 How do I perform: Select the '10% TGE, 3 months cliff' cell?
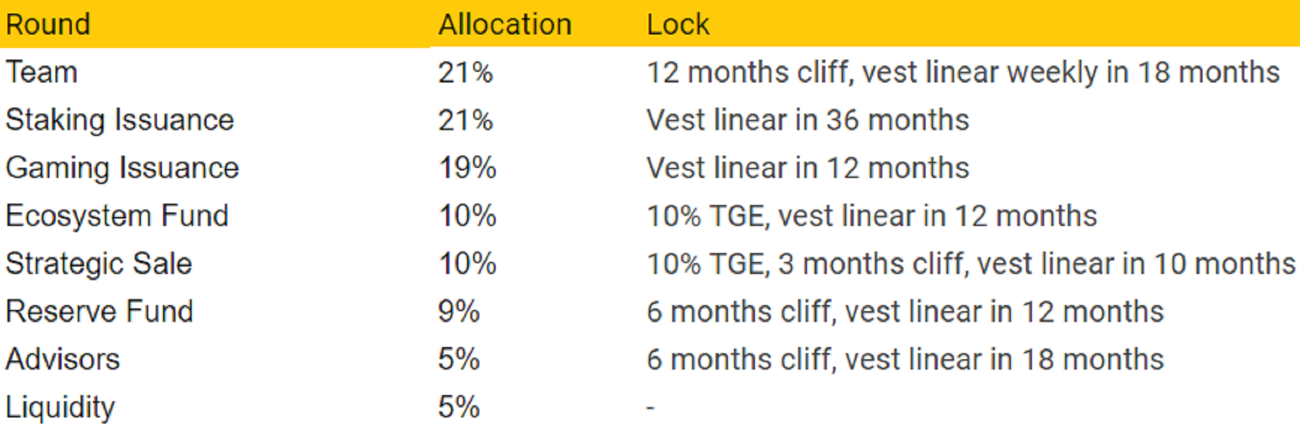[970, 264]
